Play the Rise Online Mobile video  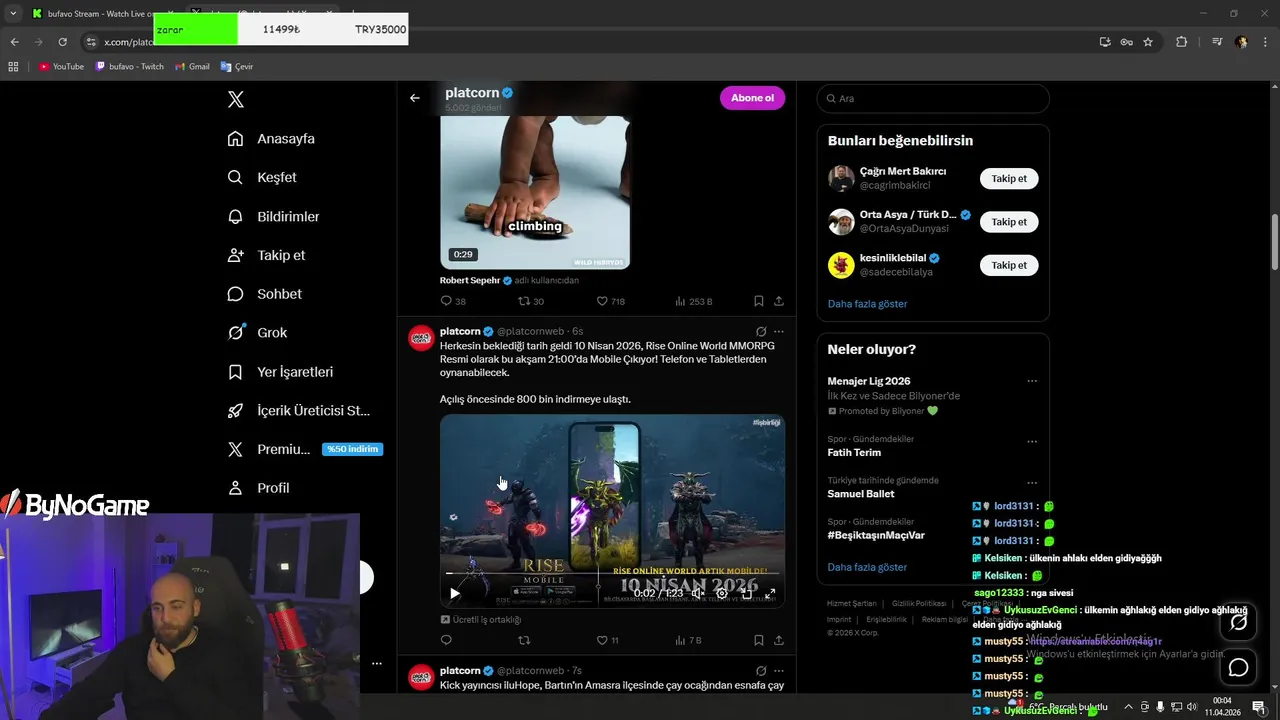pos(455,593)
